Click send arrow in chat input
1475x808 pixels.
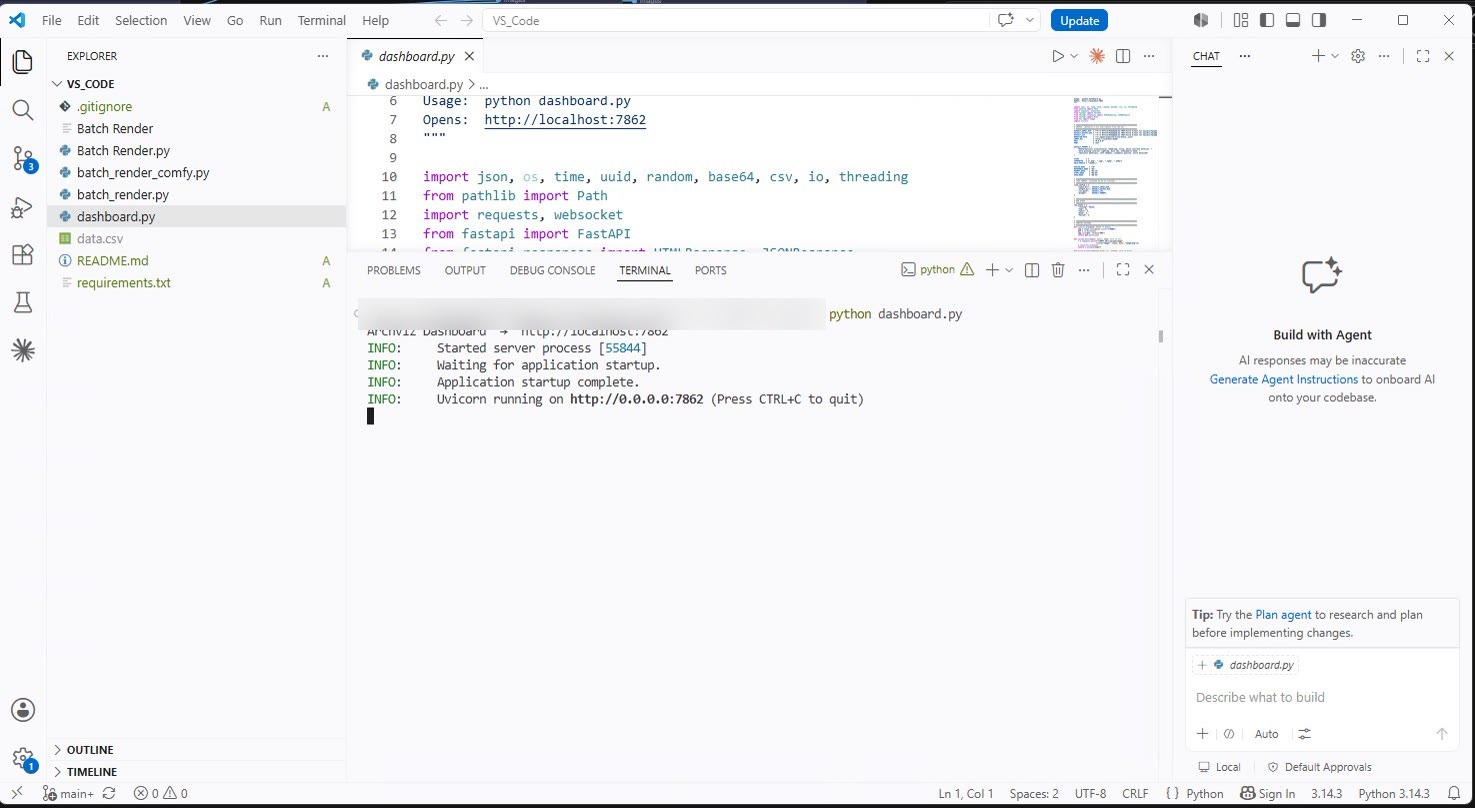[x=1442, y=734]
